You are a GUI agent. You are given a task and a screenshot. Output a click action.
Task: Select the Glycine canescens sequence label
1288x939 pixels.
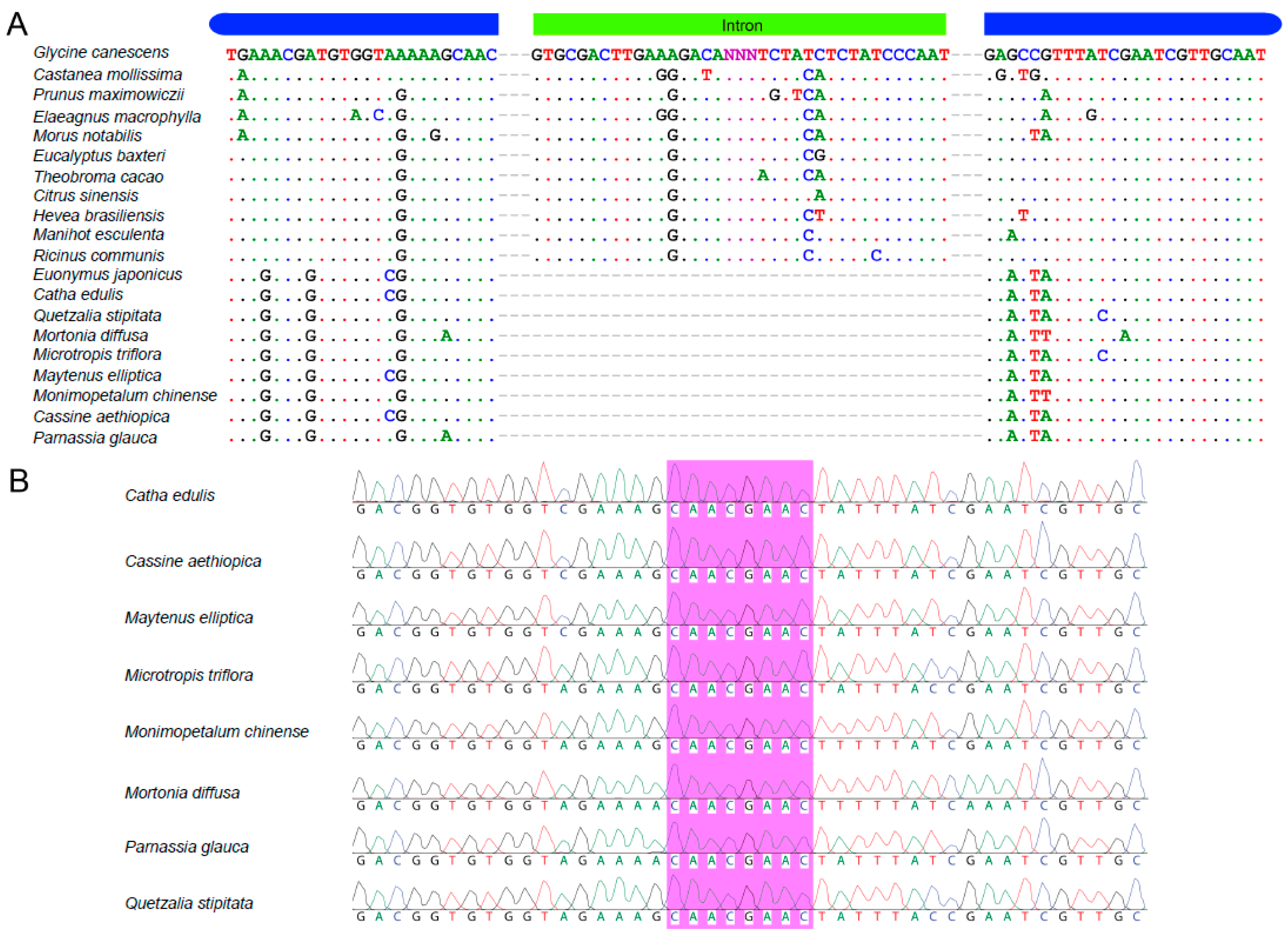(x=101, y=52)
